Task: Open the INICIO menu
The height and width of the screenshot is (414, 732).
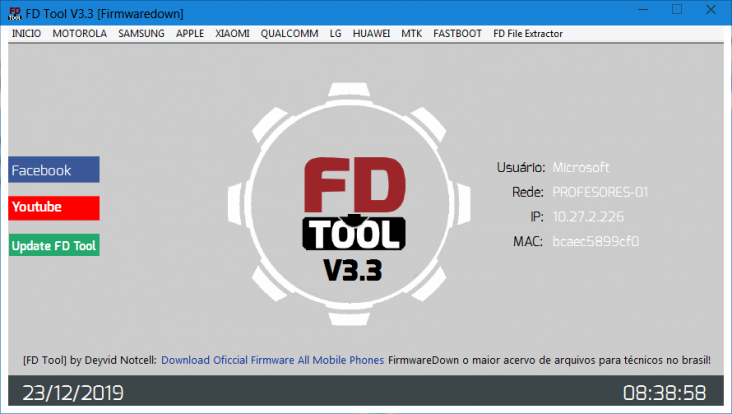Action: [x=26, y=34]
